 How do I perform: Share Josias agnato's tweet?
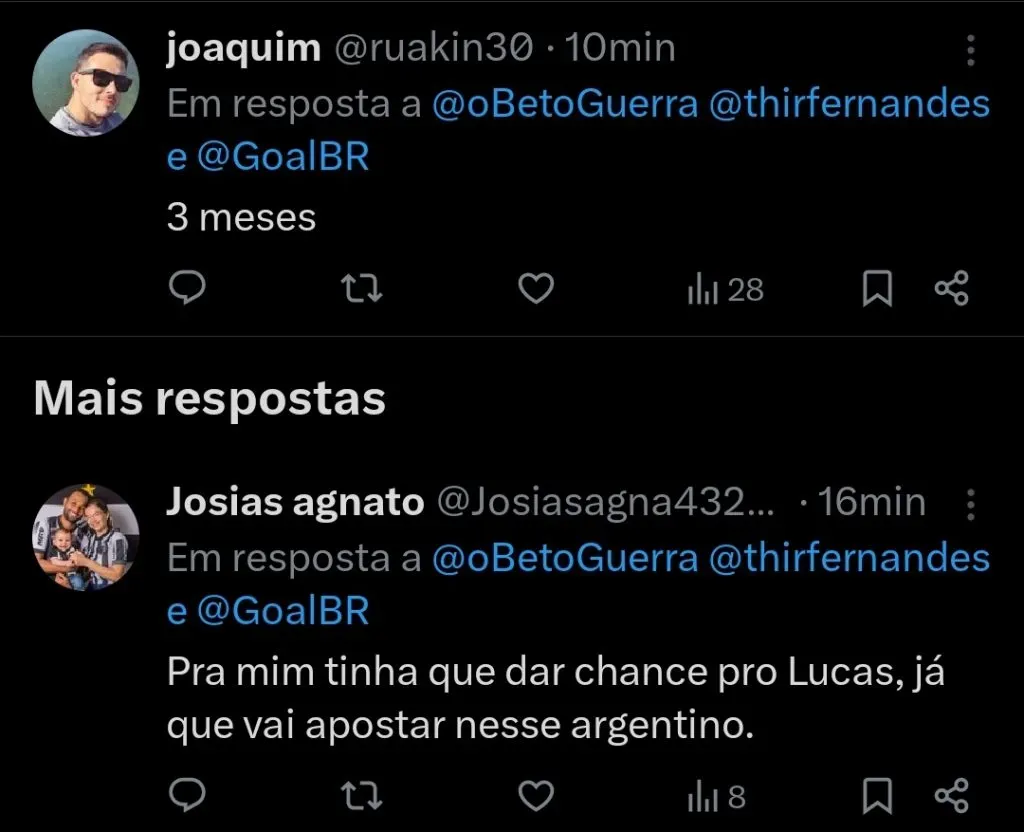point(951,796)
